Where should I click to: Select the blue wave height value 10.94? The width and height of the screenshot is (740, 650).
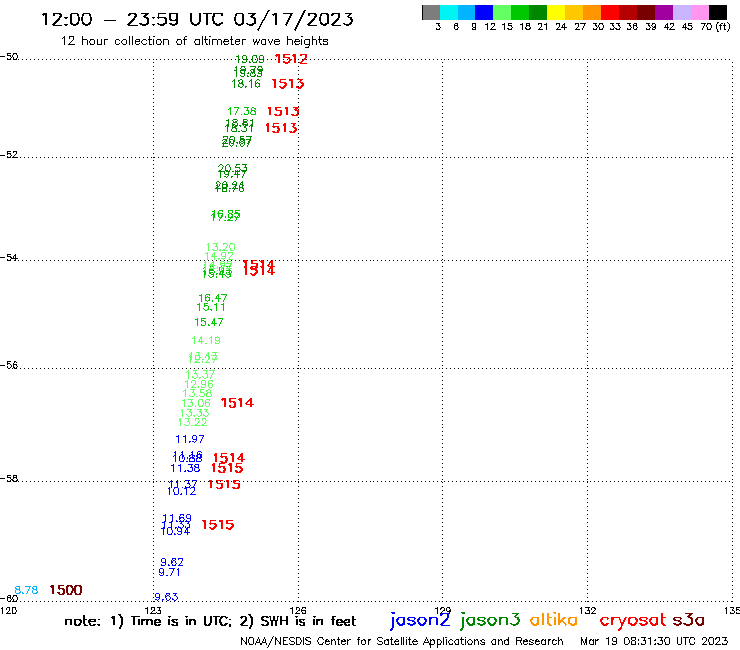click(175, 532)
